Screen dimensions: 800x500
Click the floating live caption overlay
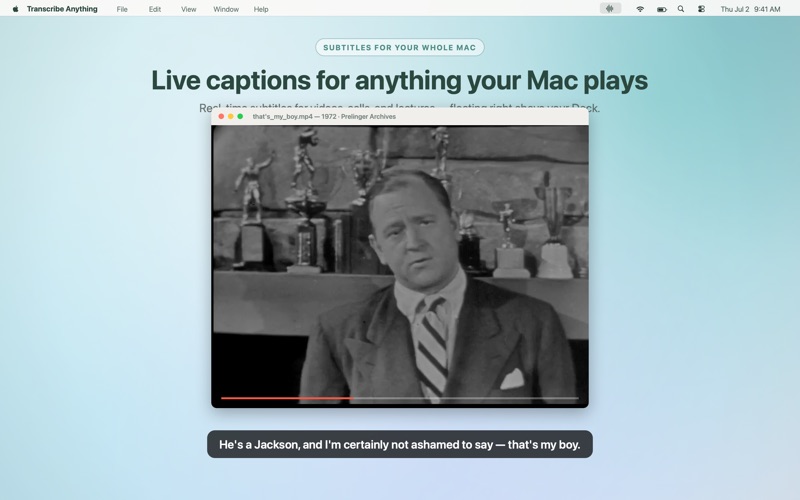pyautogui.click(x=400, y=444)
